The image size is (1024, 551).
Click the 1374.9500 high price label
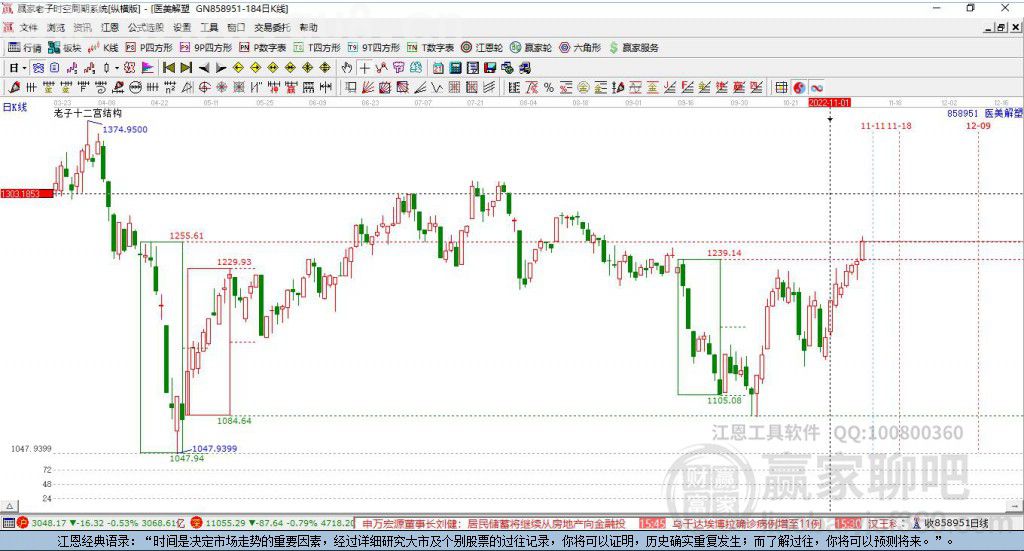(125, 129)
